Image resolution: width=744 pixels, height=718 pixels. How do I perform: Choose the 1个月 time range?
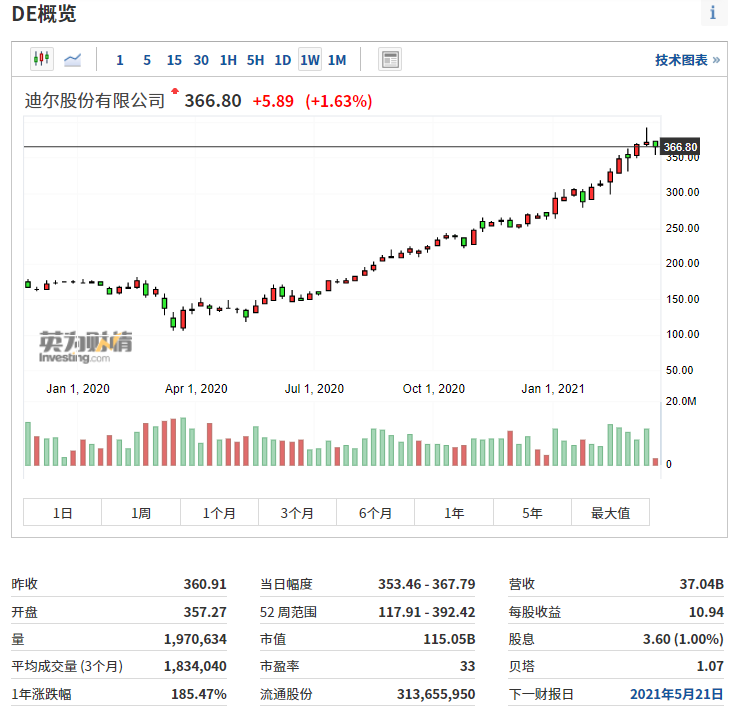[219, 513]
